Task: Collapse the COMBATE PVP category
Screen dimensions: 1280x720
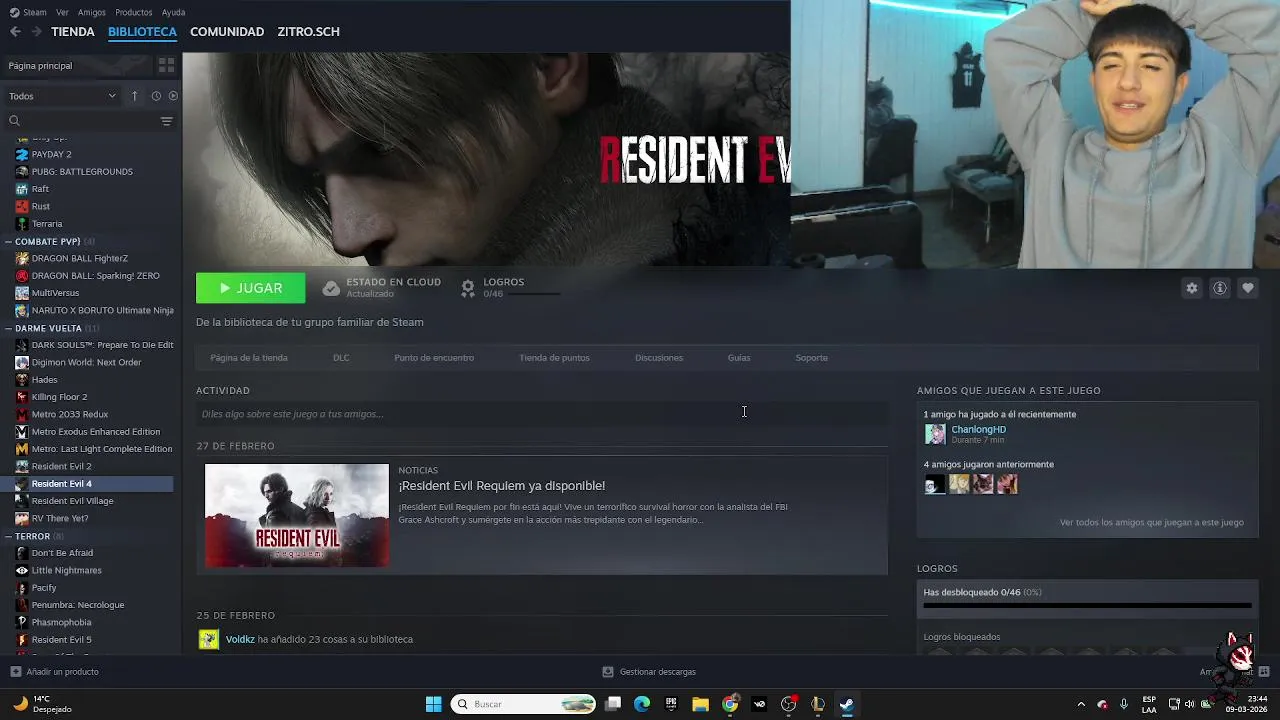Action: coord(8,241)
